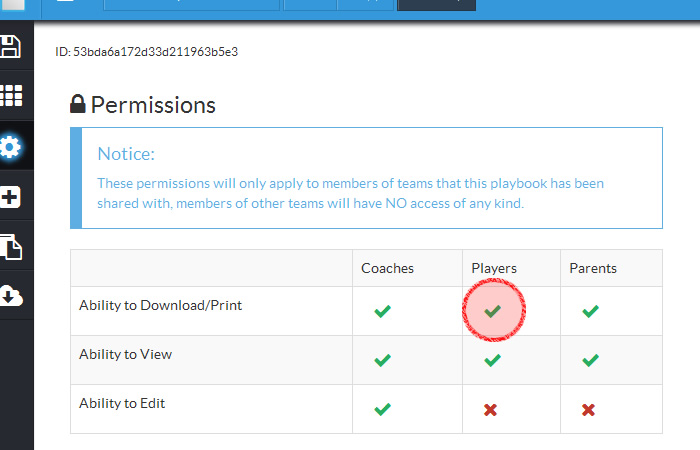Open the grid view icon in sidebar
700x450 pixels.
tap(11, 96)
